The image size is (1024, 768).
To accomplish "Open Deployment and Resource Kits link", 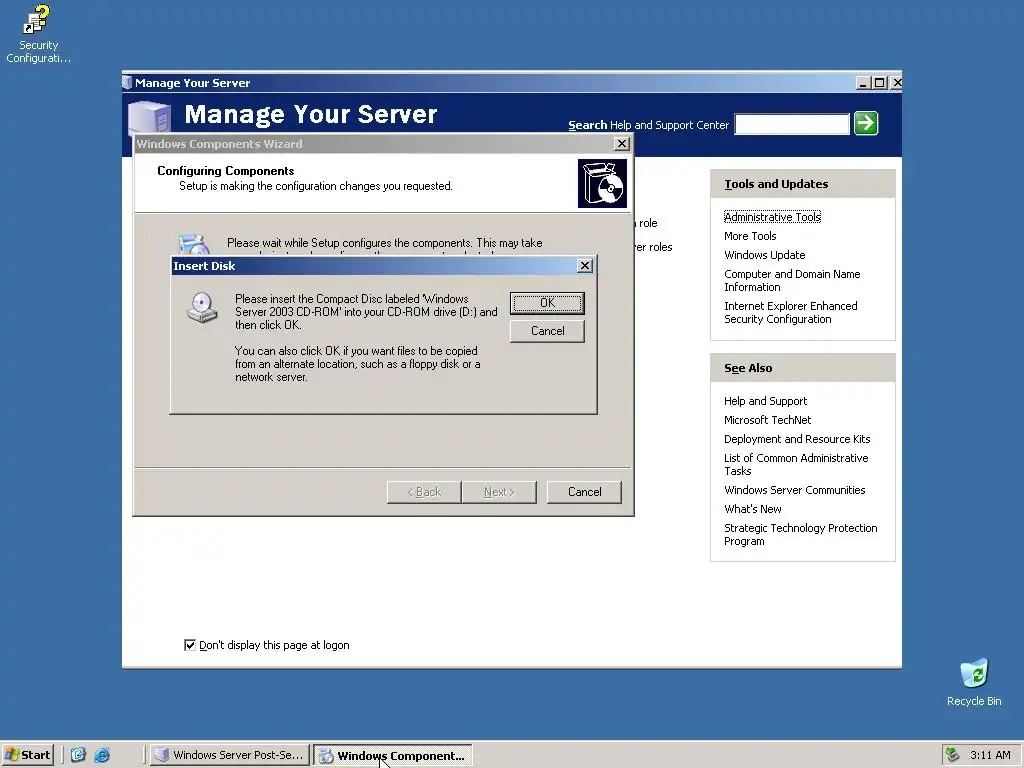I will (x=797, y=439).
